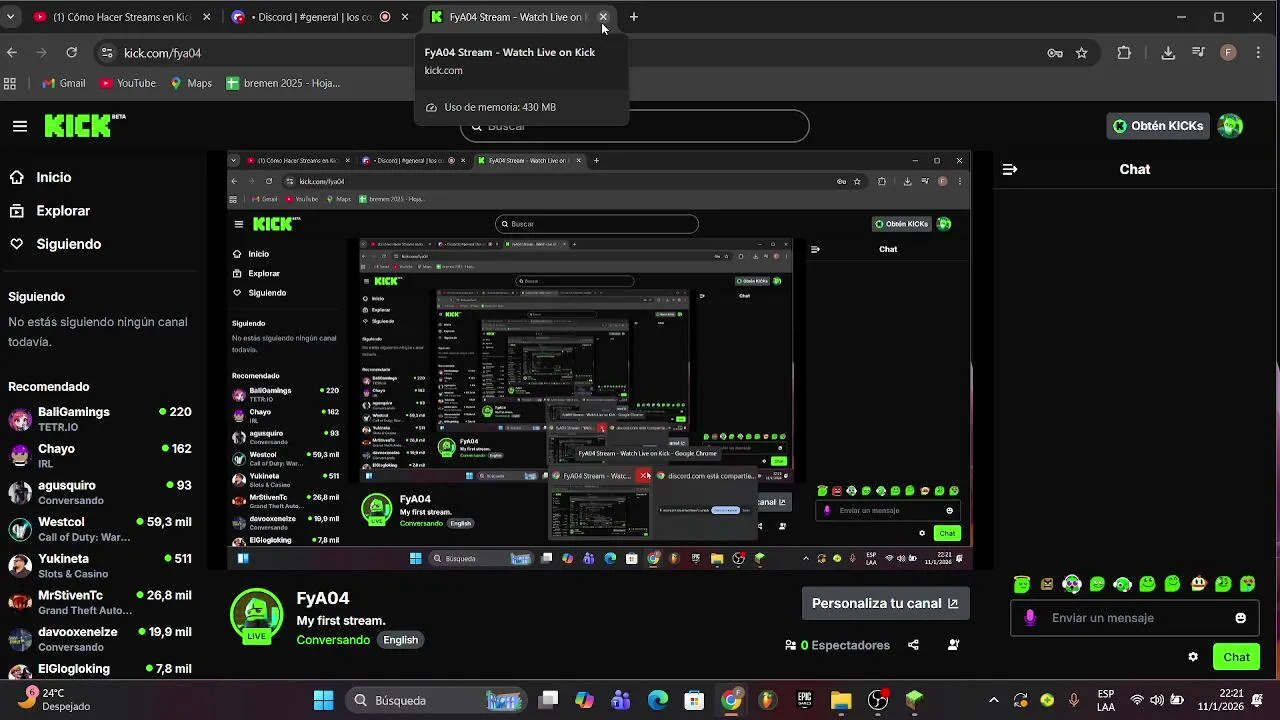Open recommended channel Yukineta
Screen dimensions: 1280x720
100,566
